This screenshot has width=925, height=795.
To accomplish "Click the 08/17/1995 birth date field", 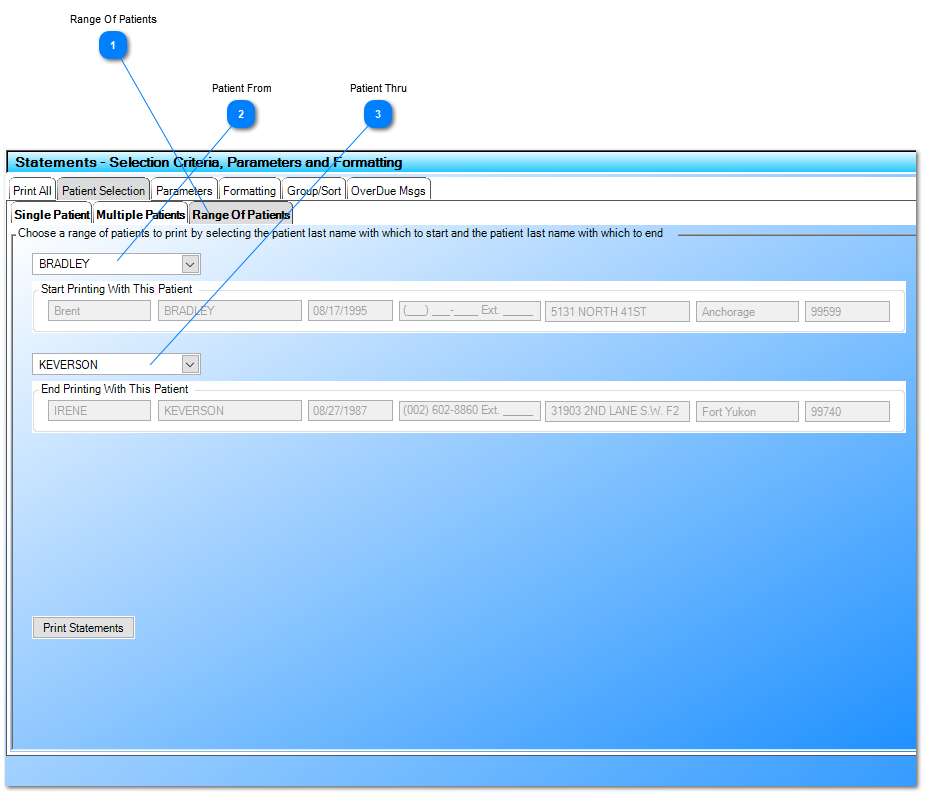I will pos(350,310).
